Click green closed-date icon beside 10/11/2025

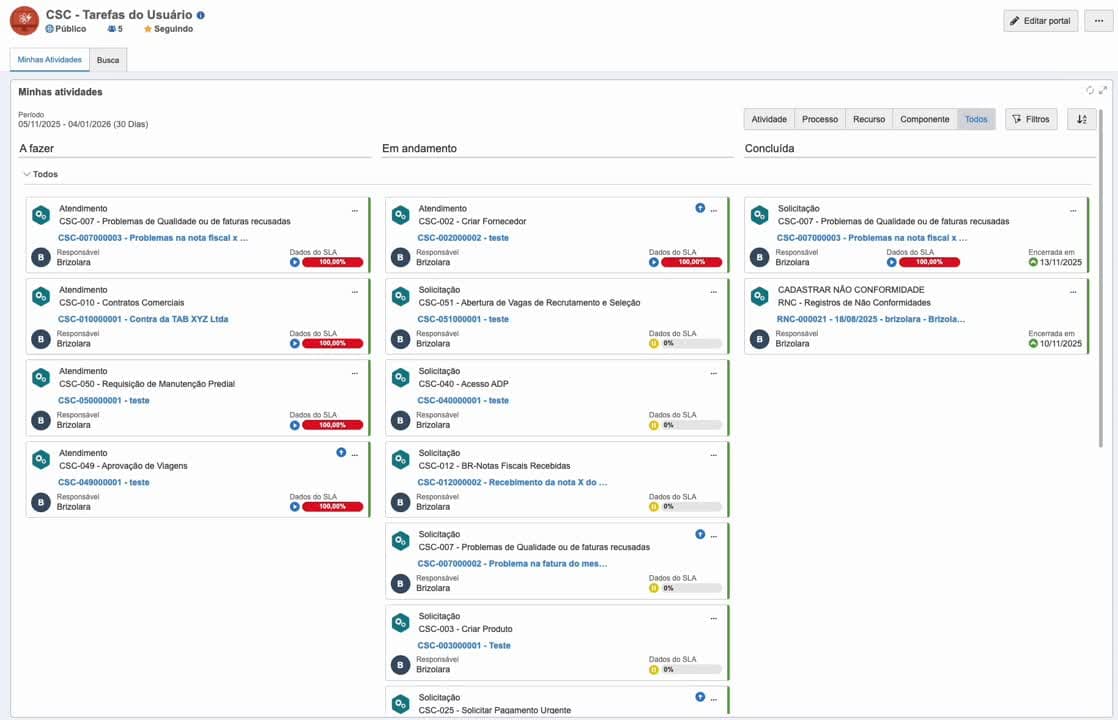tap(1033, 344)
